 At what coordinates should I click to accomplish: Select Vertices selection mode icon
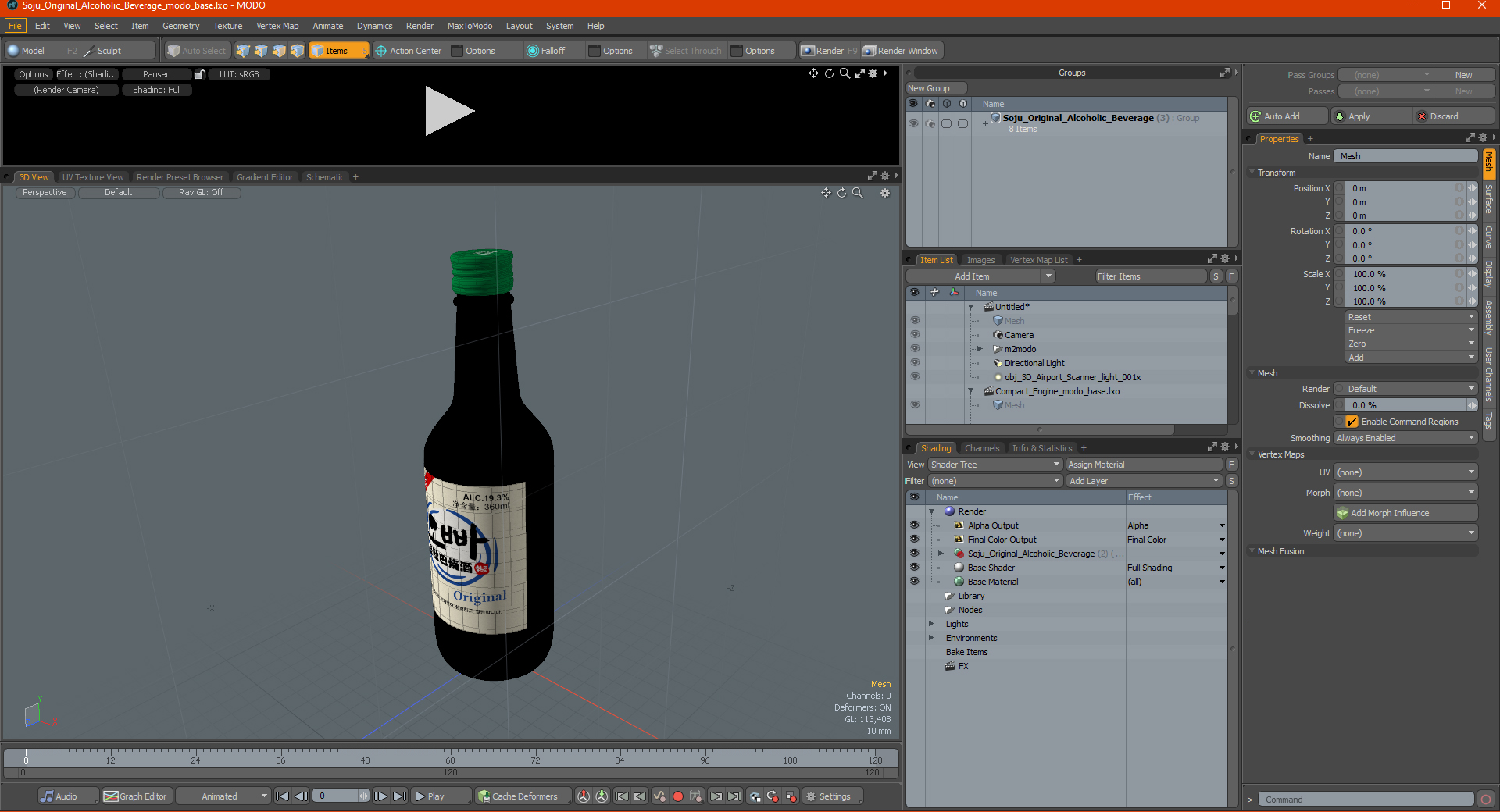(243, 51)
